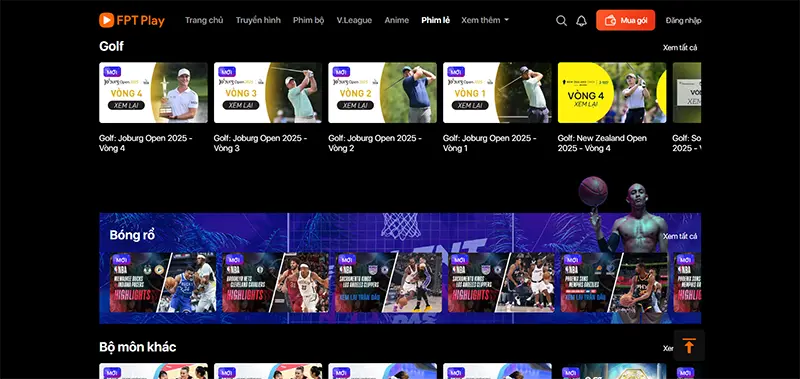Select the Phim lẻ navigation item
The height and width of the screenshot is (379, 800).
435,20
